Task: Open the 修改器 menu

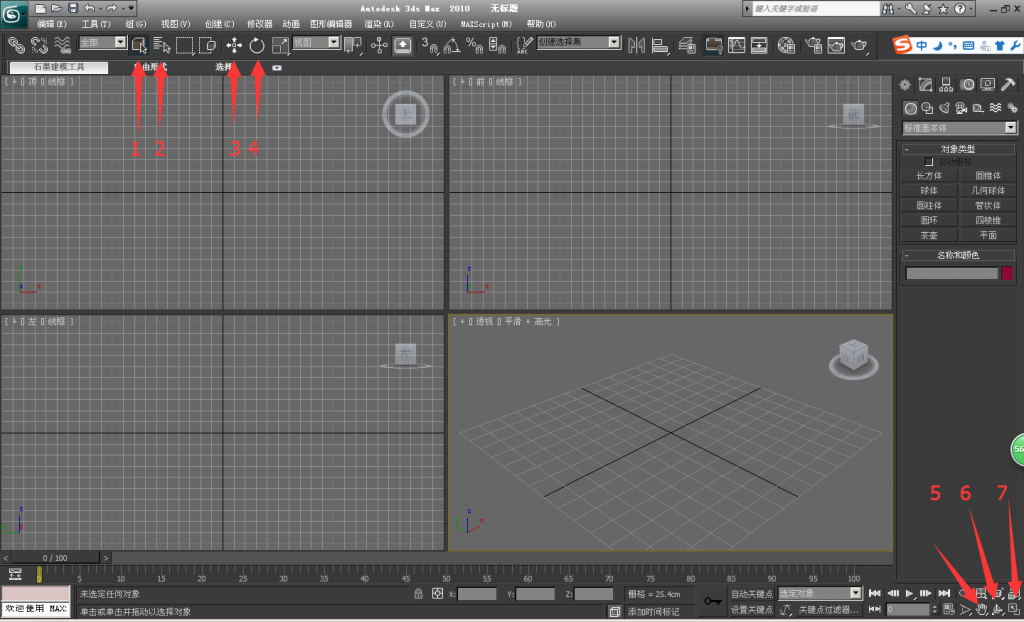Action: [x=259, y=23]
